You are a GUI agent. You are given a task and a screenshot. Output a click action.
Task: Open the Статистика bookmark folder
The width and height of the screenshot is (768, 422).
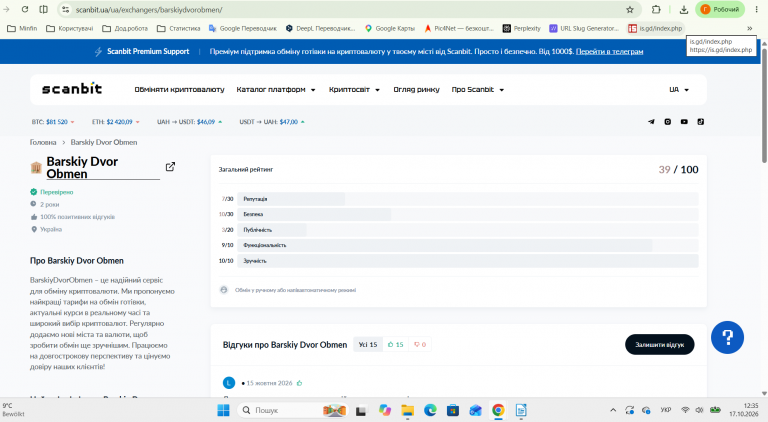click(179, 28)
